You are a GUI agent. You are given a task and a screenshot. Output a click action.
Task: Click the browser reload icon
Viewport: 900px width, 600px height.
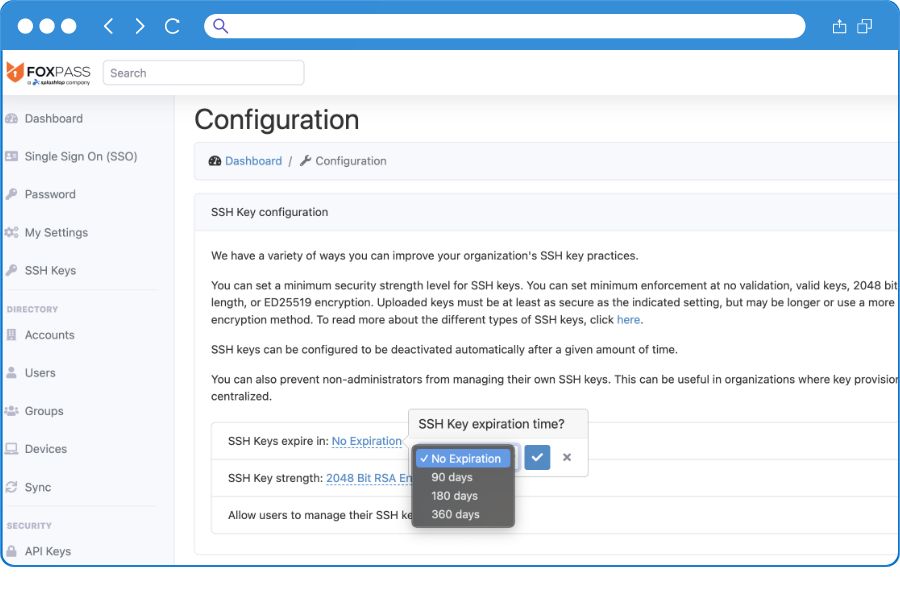click(x=172, y=26)
